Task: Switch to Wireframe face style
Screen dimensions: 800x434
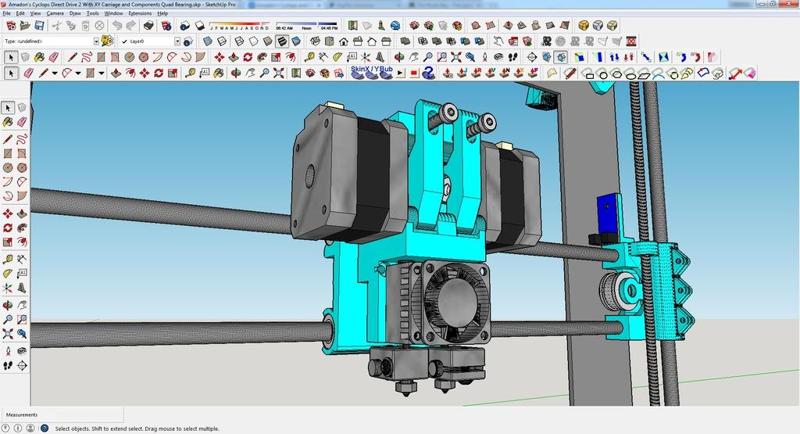Action: [239, 41]
